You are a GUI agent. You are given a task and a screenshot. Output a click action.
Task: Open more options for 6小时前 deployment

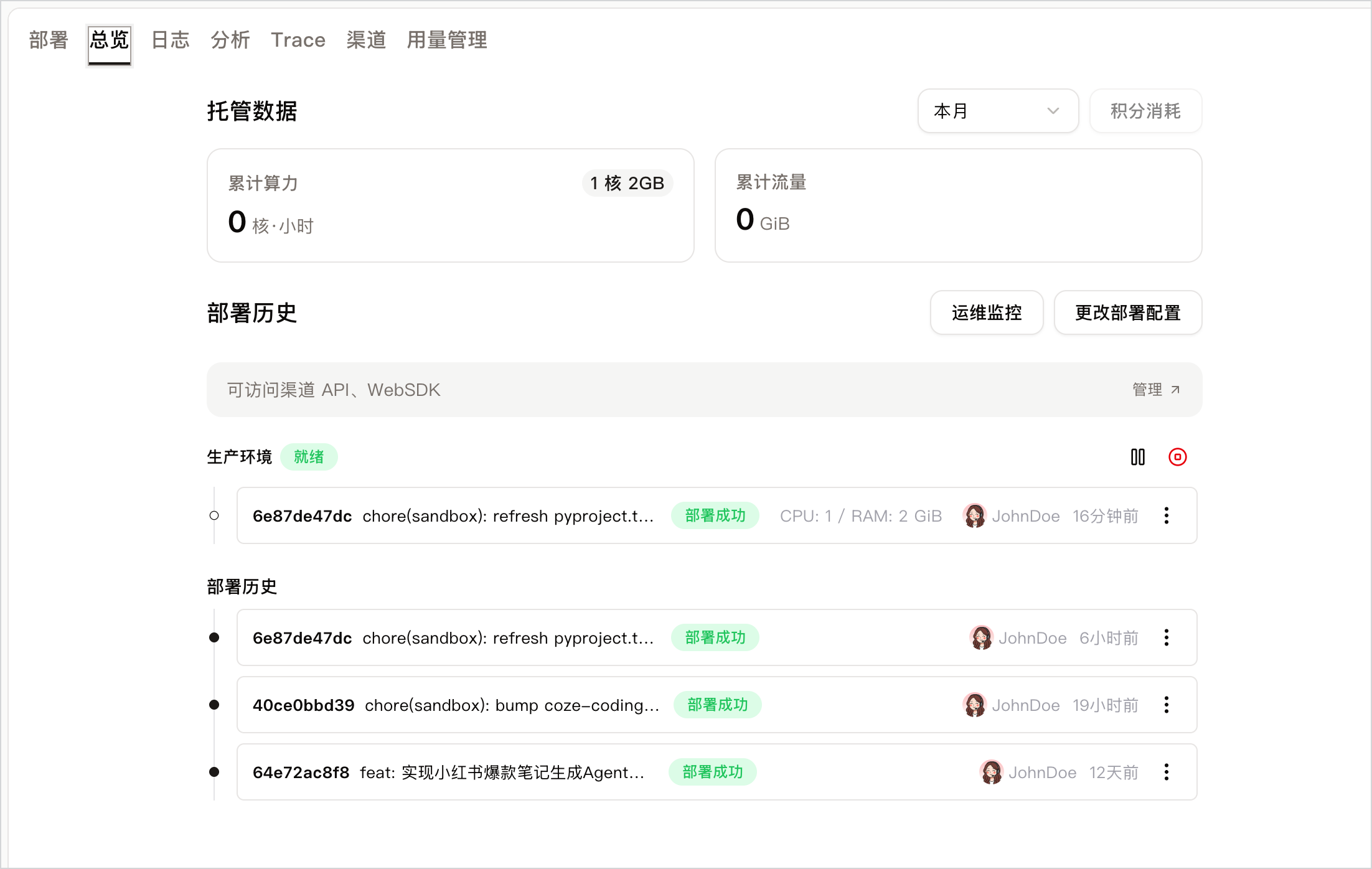coord(1166,637)
